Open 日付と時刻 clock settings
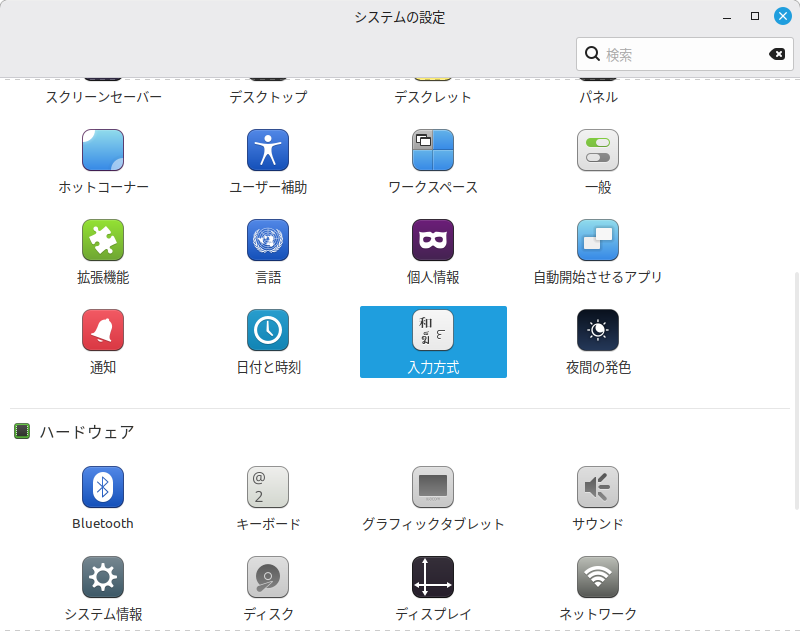This screenshot has height=632, width=800. 268,330
